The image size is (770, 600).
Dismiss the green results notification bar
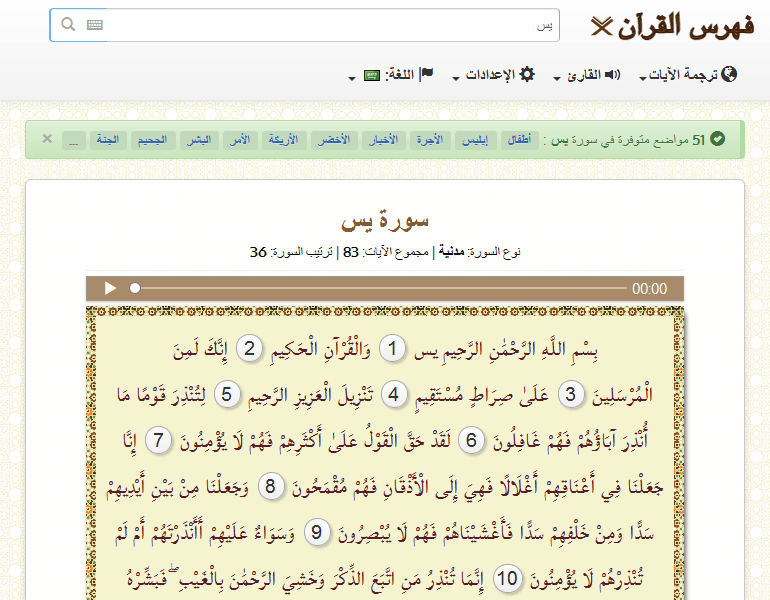pos(47,138)
